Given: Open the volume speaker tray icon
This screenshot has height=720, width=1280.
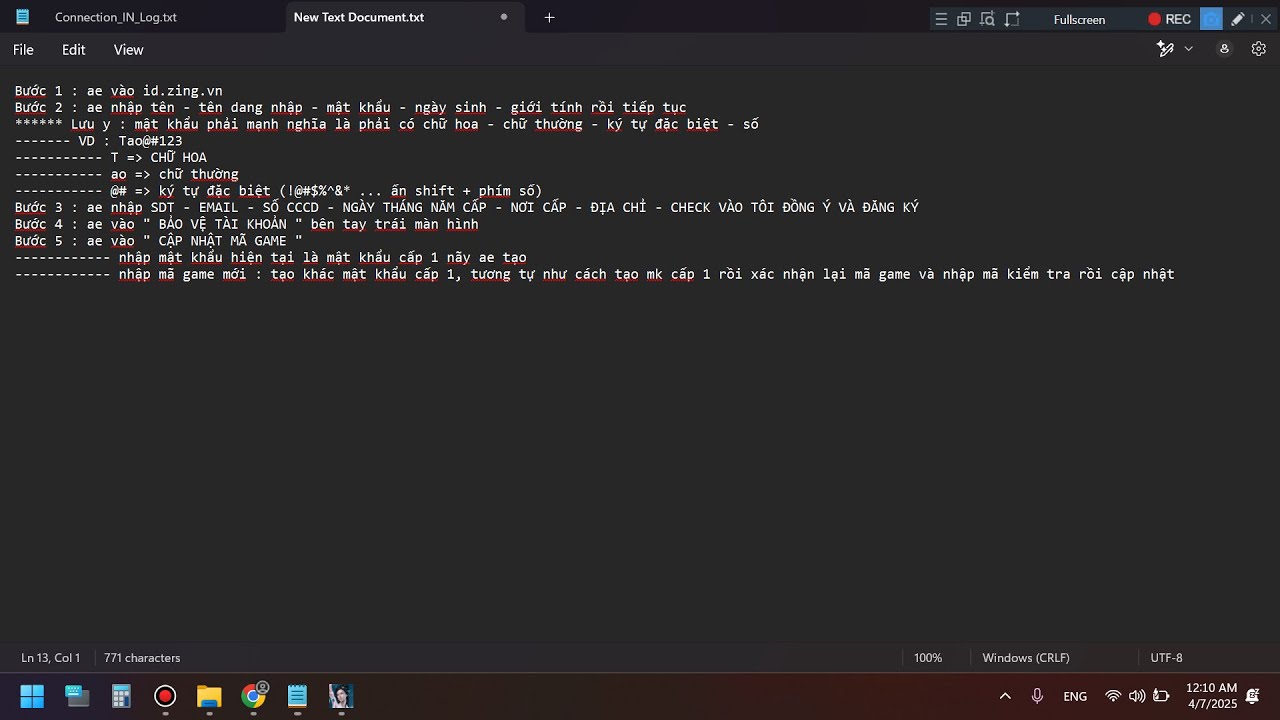Looking at the screenshot, I should 1137,696.
